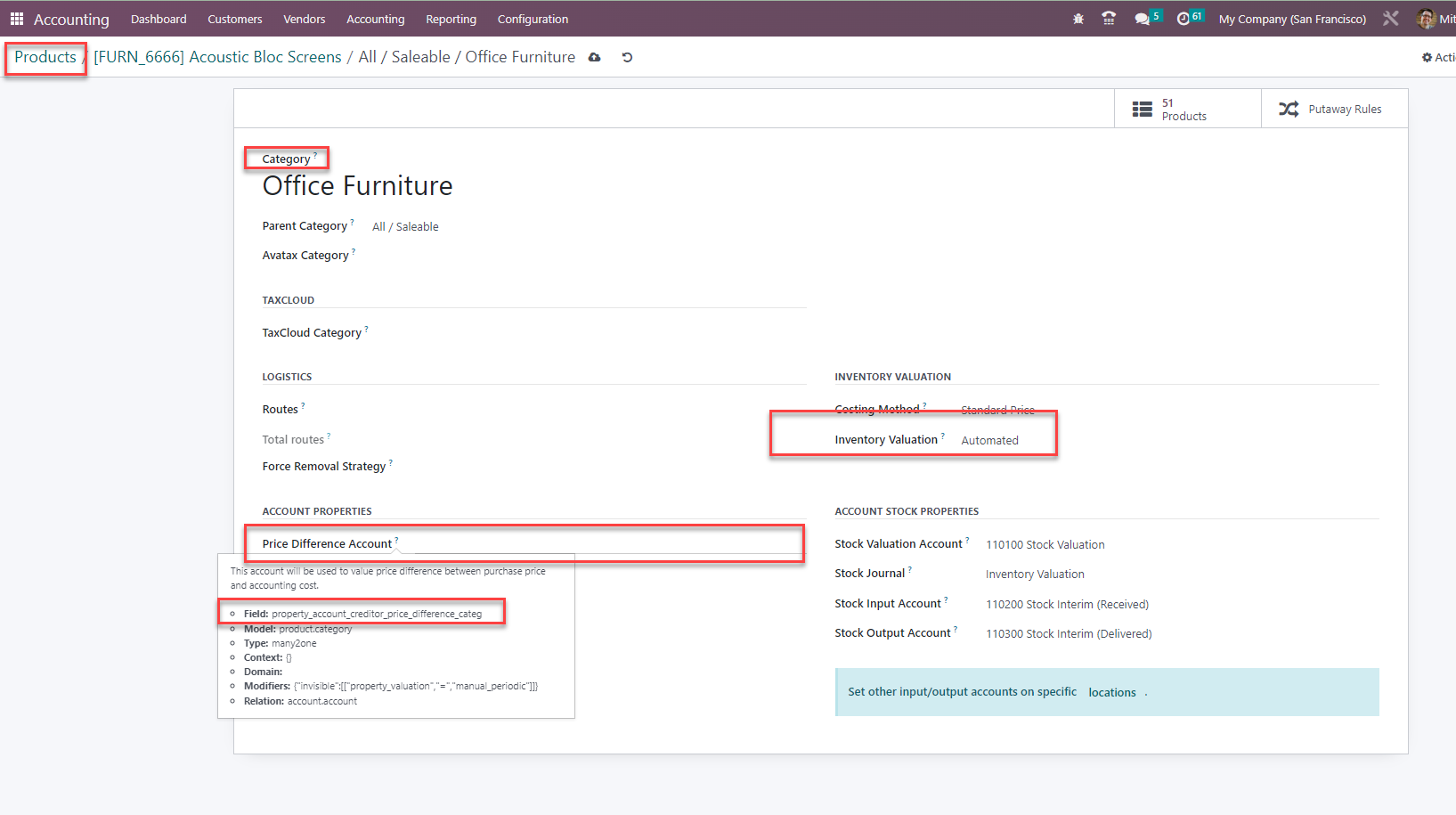This screenshot has height=815, width=1456.
Task: Click the 'Model: product.category' tooltip line
Action: tap(297, 629)
